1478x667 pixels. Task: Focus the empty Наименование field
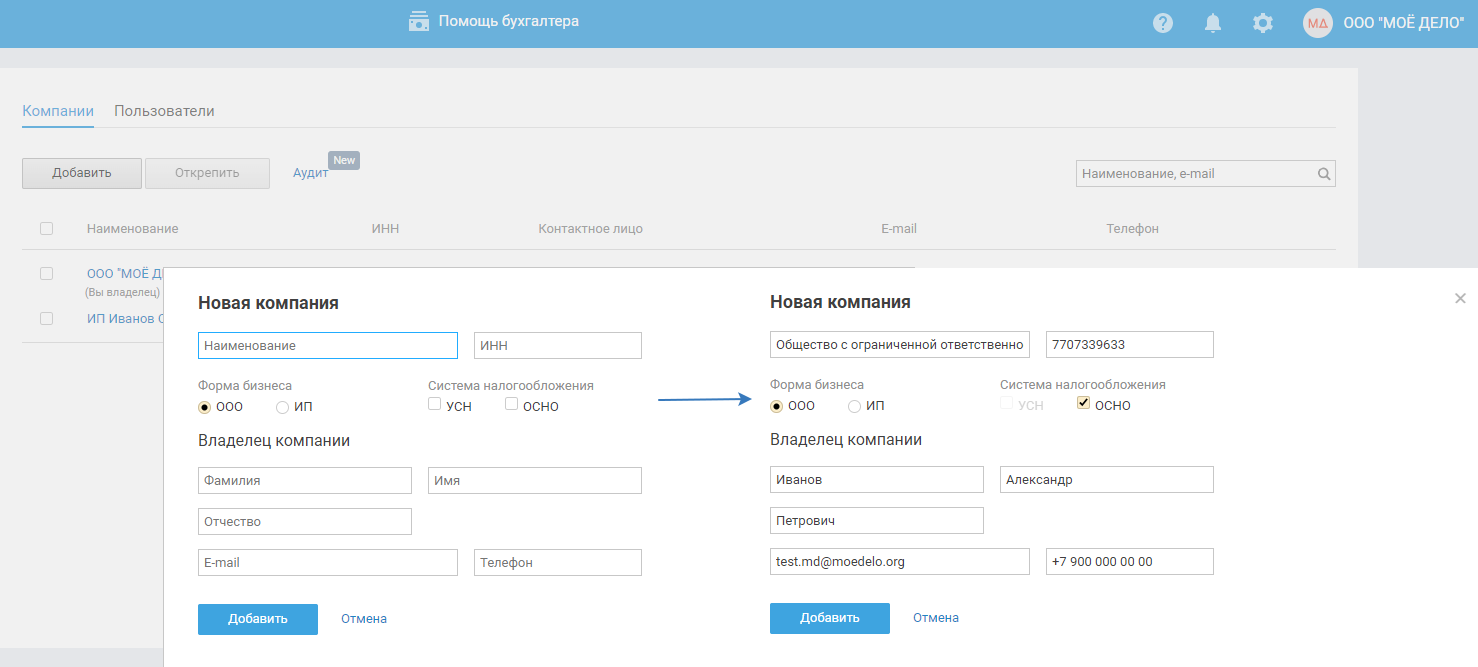tap(327, 346)
